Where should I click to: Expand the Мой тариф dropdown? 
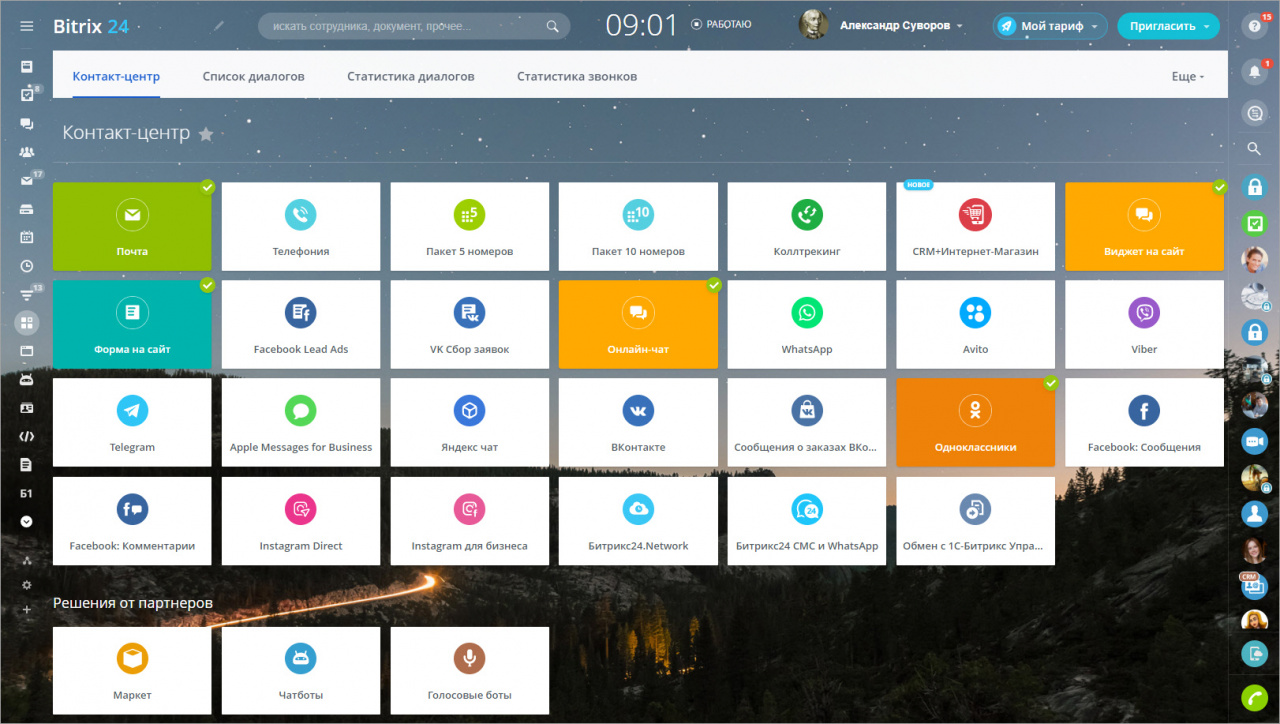tap(1051, 26)
